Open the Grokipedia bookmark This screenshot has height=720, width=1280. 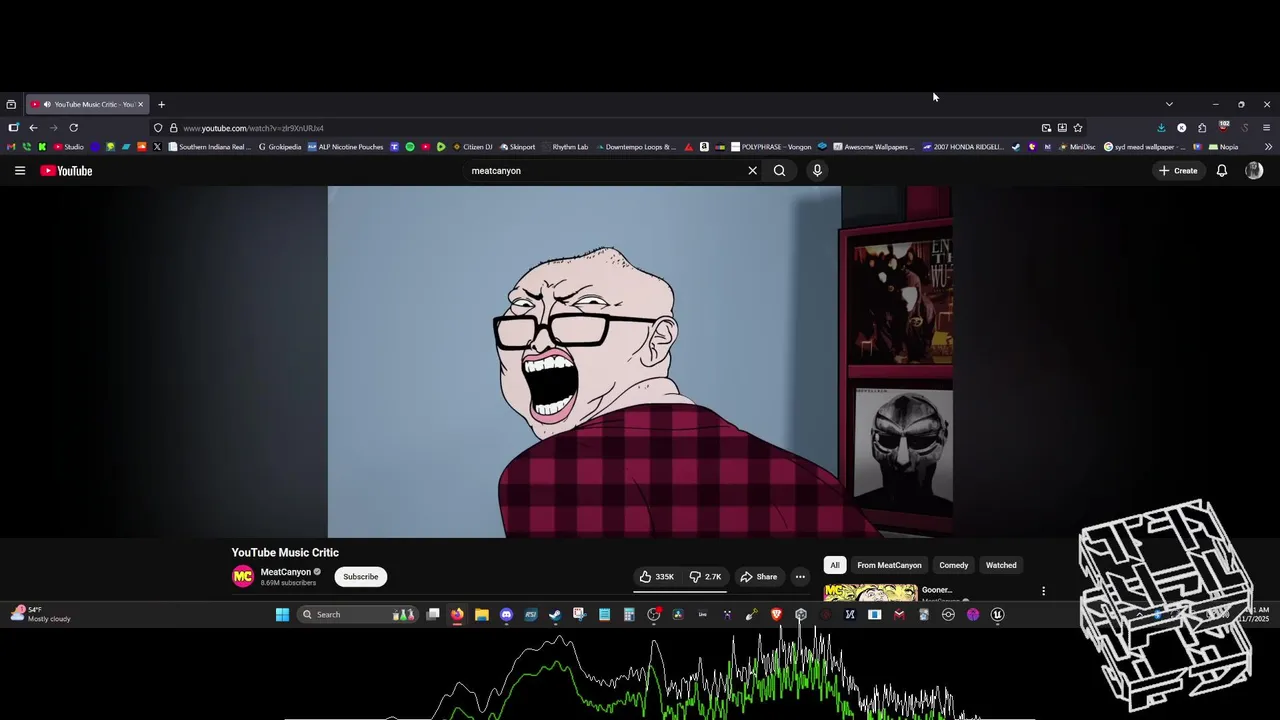pyautogui.click(x=279, y=147)
